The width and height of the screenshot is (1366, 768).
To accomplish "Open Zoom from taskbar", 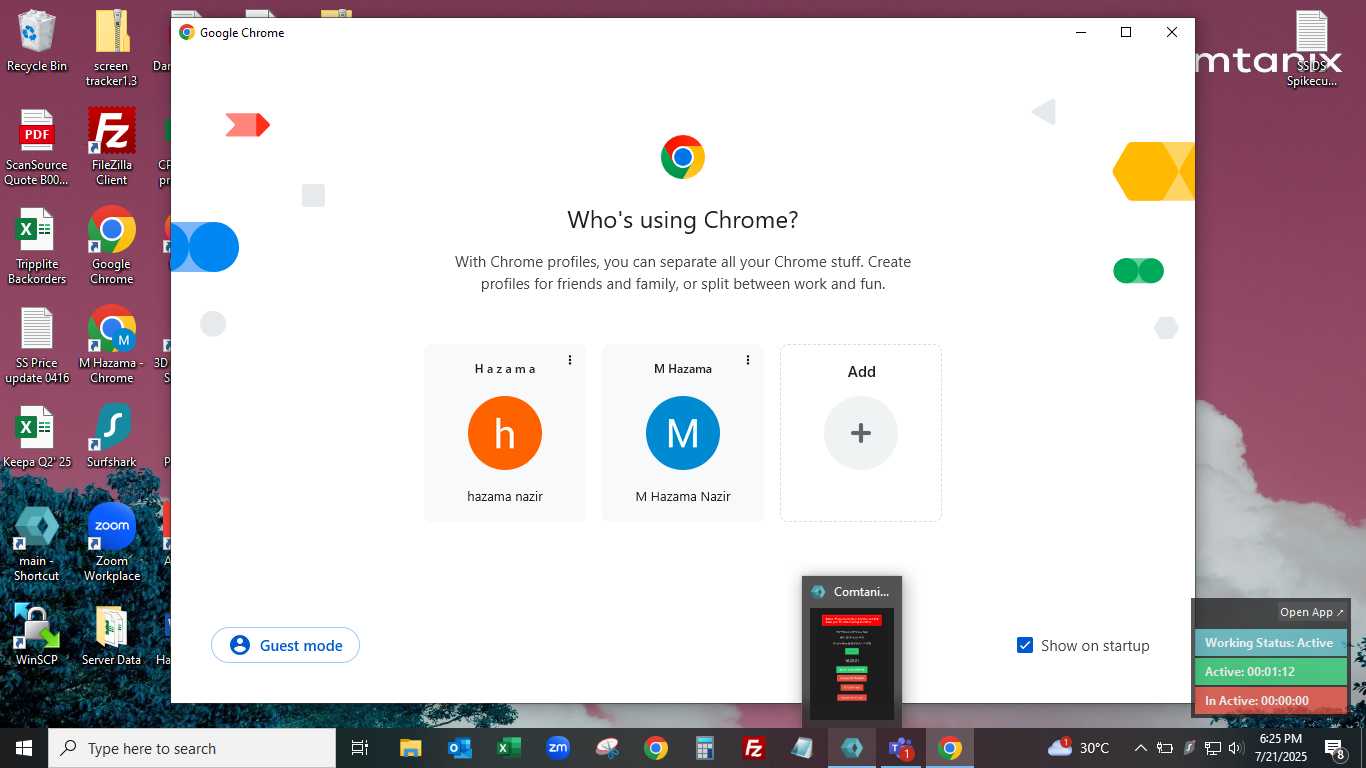I will tap(558, 748).
